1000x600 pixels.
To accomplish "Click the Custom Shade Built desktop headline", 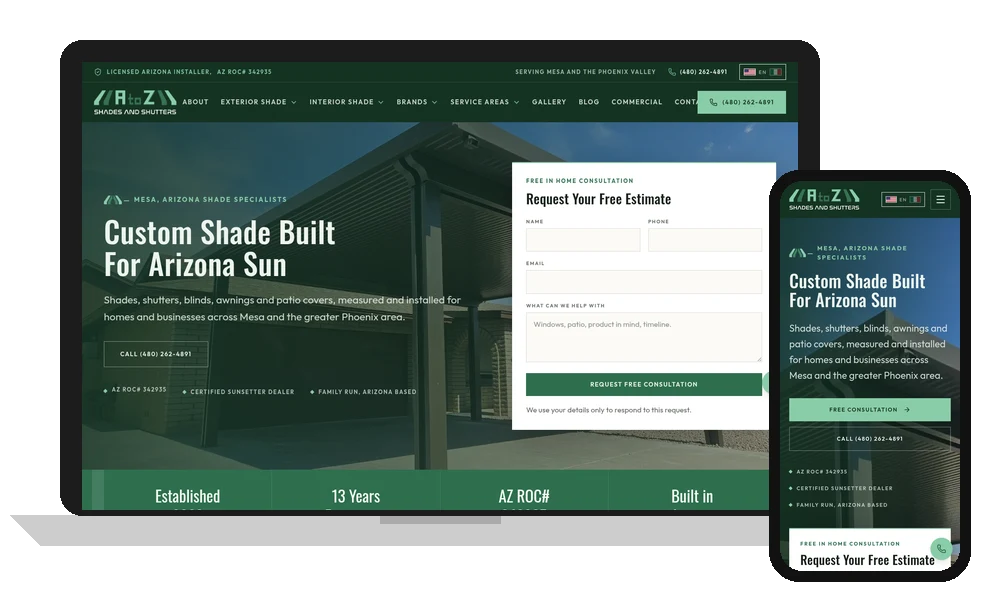I will [219, 249].
